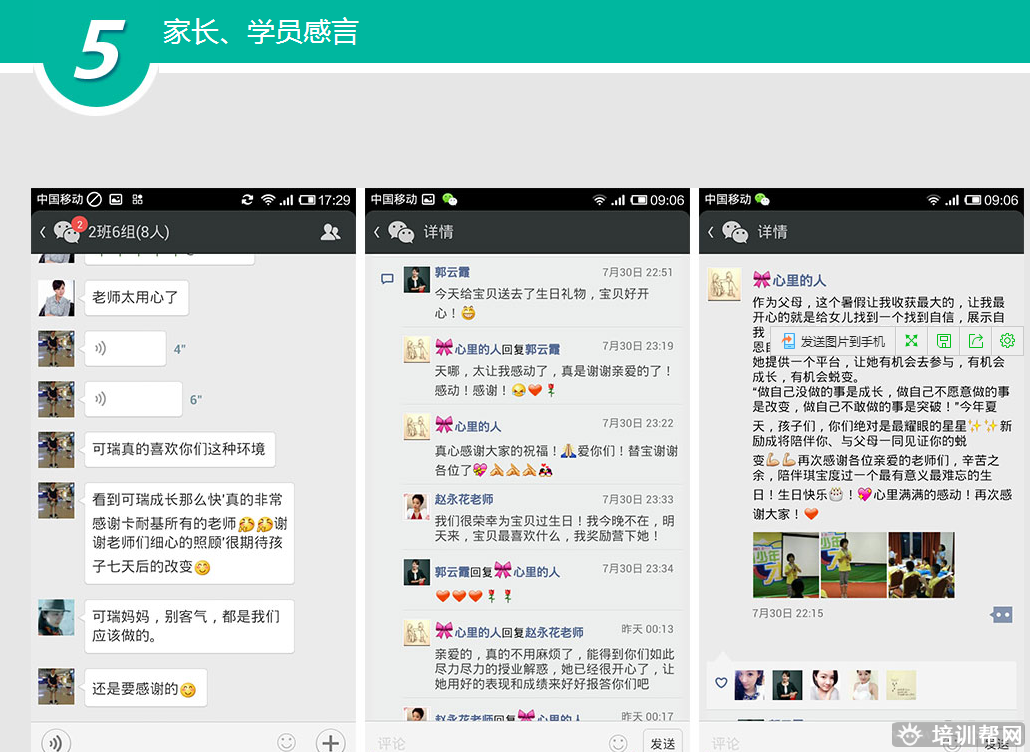Tap avatar beside 老师太用心了 message
The height and width of the screenshot is (752, 1030).
[x=56, y=298]
